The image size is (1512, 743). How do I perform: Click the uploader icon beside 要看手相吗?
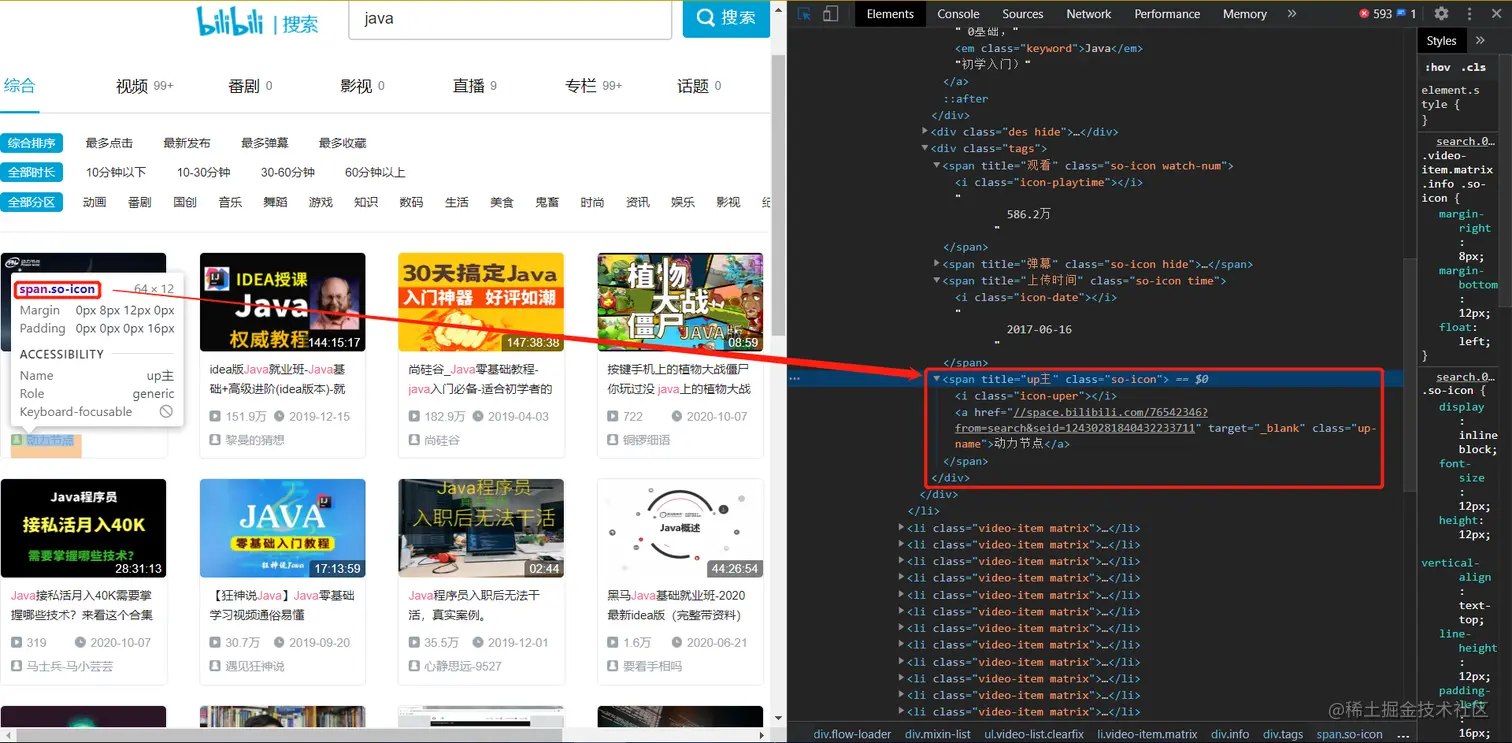(613, 666)
